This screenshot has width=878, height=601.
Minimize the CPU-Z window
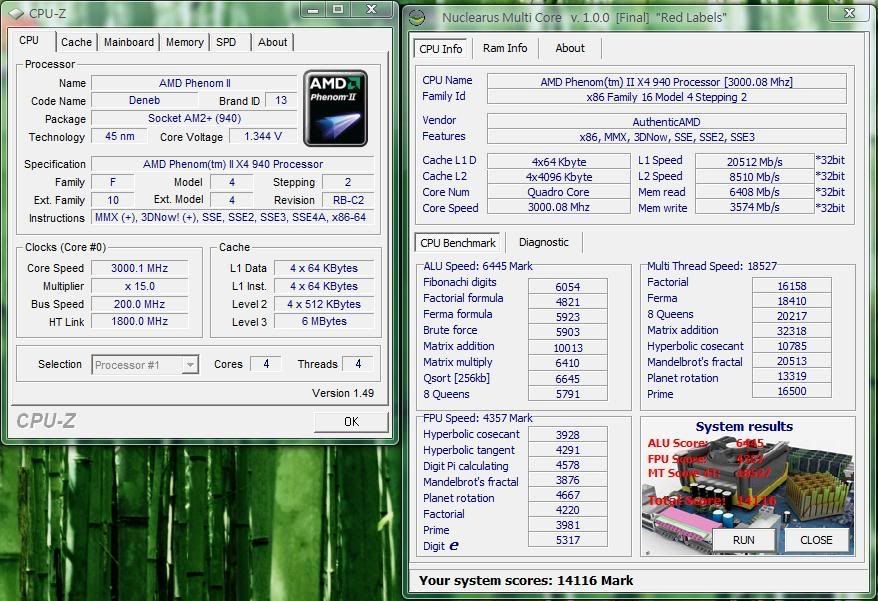click(314, 10)
